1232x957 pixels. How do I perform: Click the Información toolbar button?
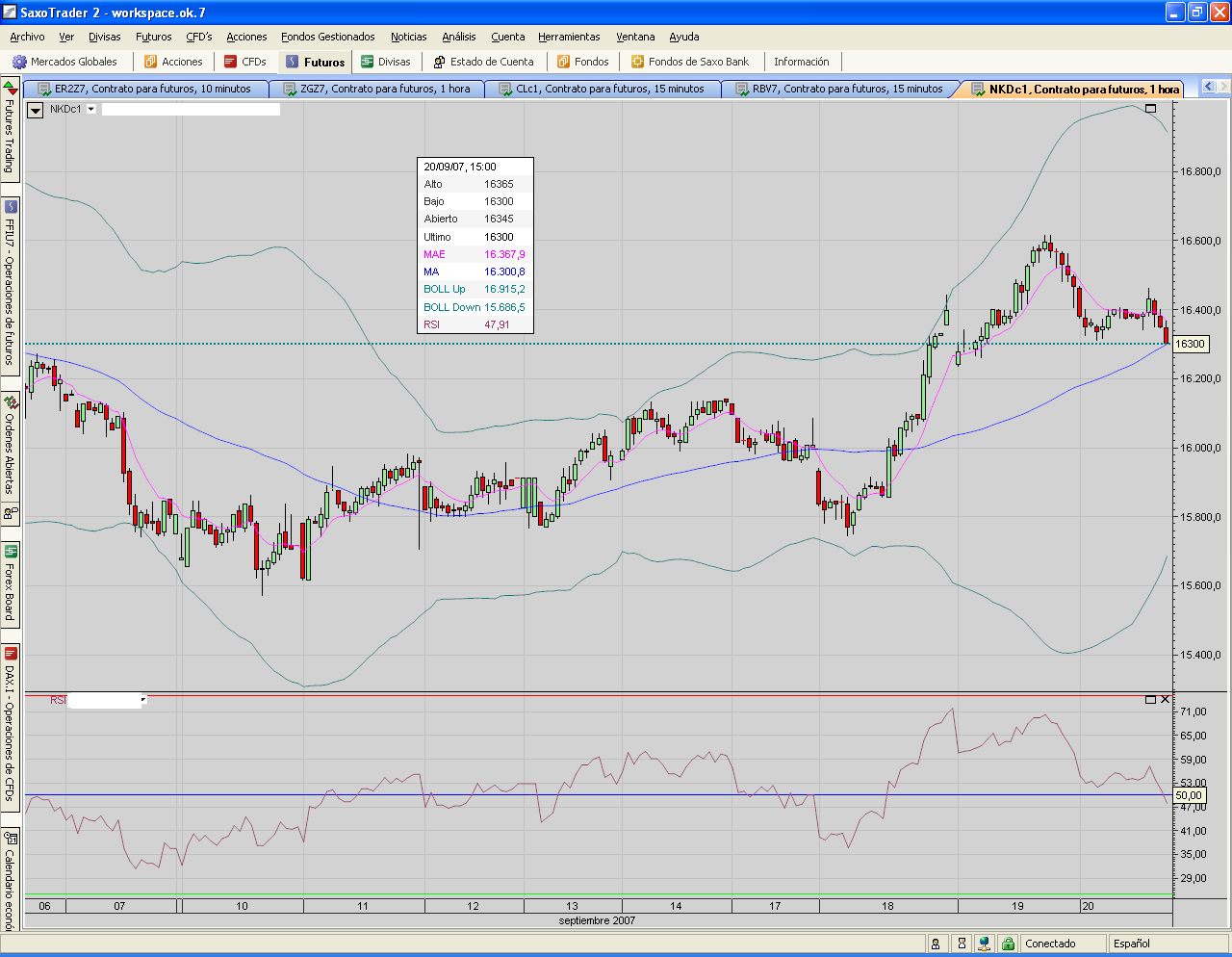[801, 62]
